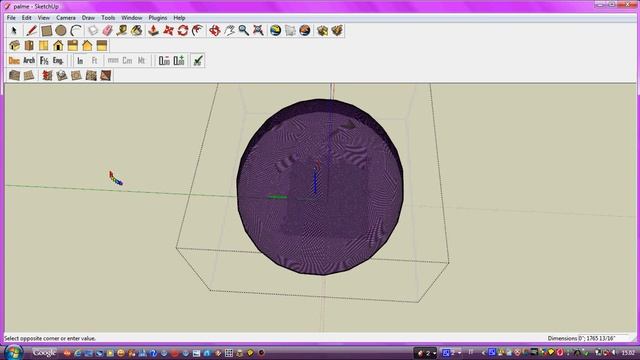The height and width of the screenshot is (360, 640).
Task: Select the Zoom magnifier tool
Action: [244, 31]
